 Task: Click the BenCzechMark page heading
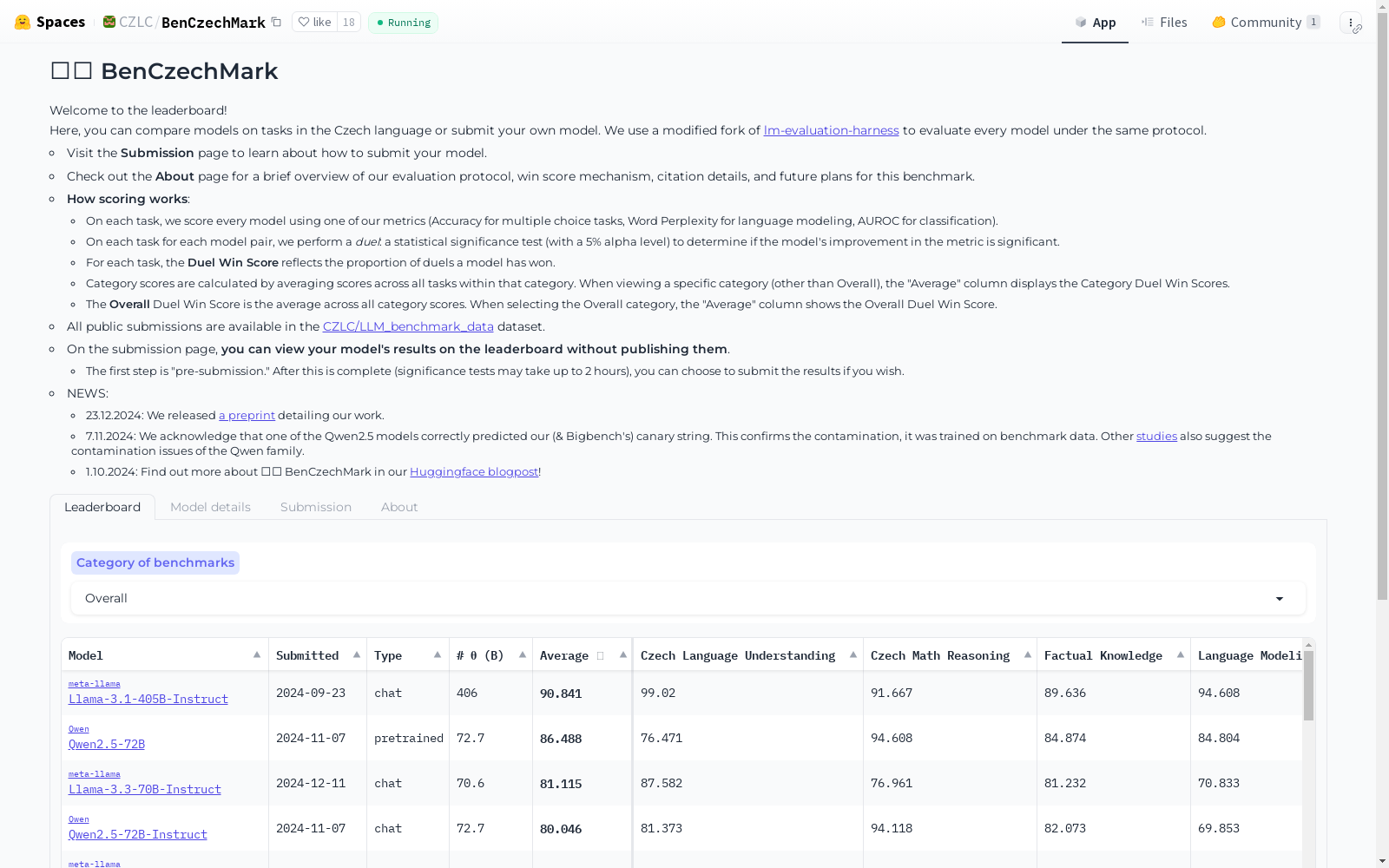coord(164,71)
